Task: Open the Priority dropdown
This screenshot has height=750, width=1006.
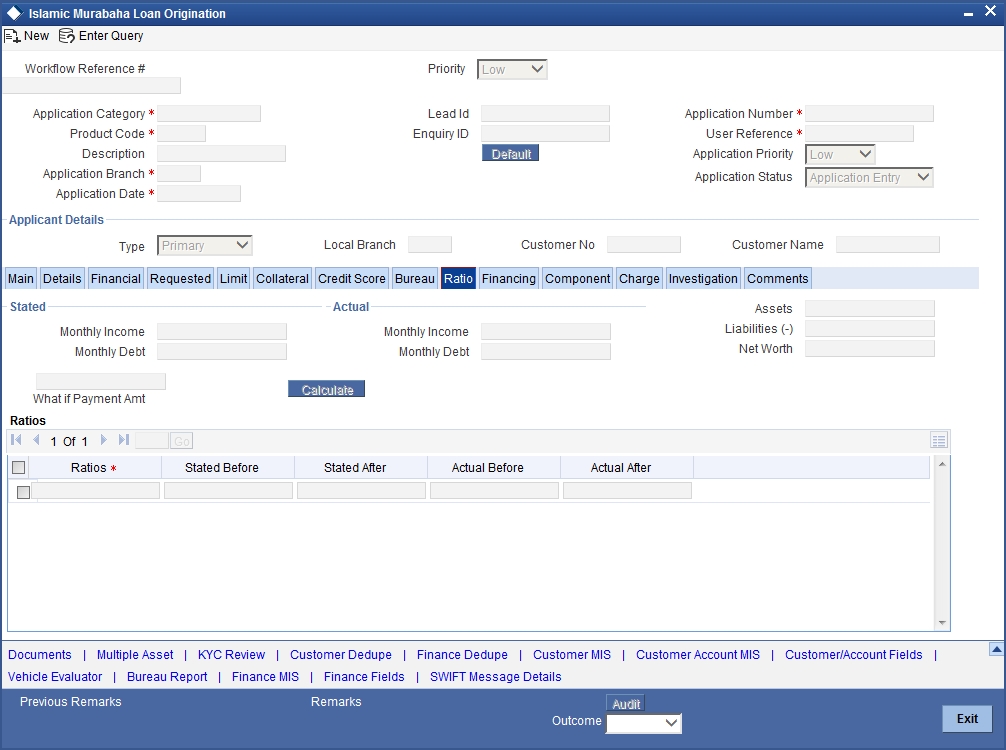Action: [x=512, y=69]
